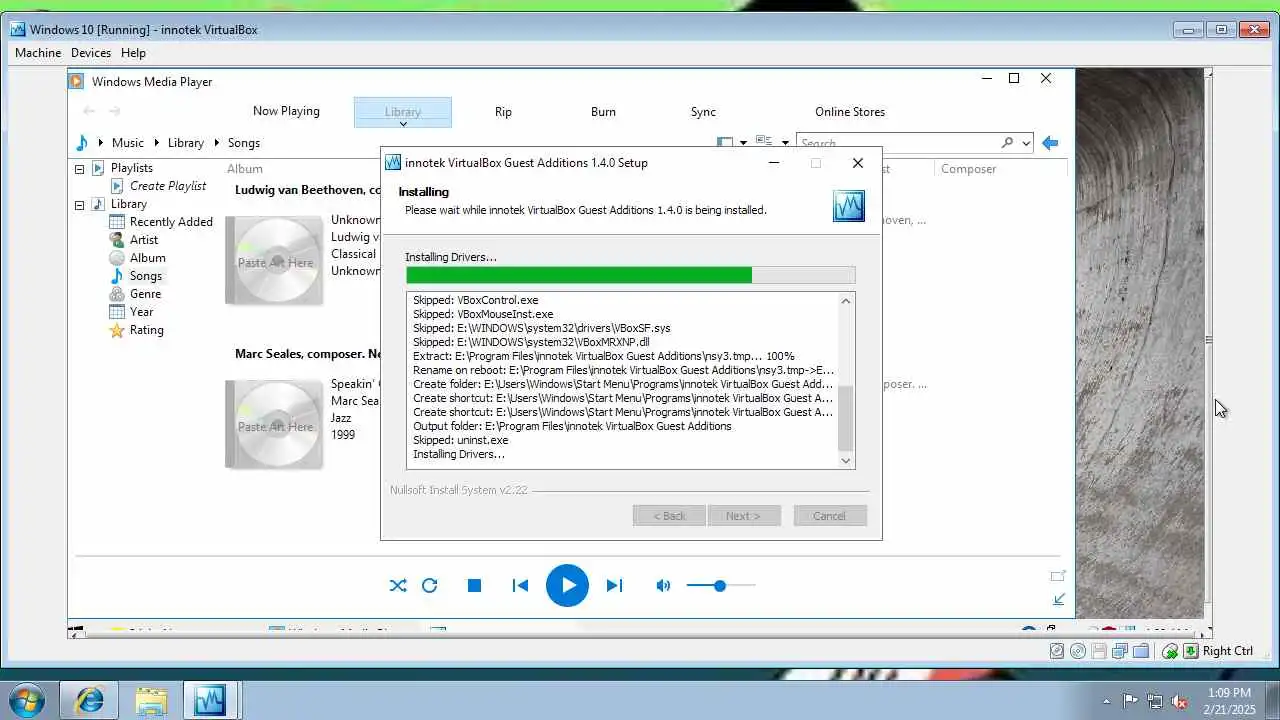Expand the search box dropdown arrow
Viewport: 1280px width, 720px height.
[x=1026, y=143]
